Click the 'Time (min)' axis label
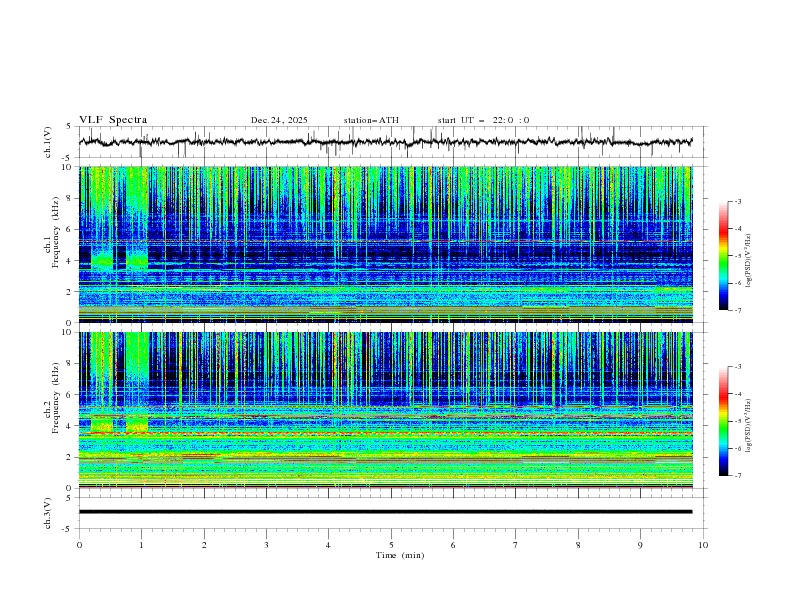792x612 pixels. pyautogui.click(x=400, y=555)
